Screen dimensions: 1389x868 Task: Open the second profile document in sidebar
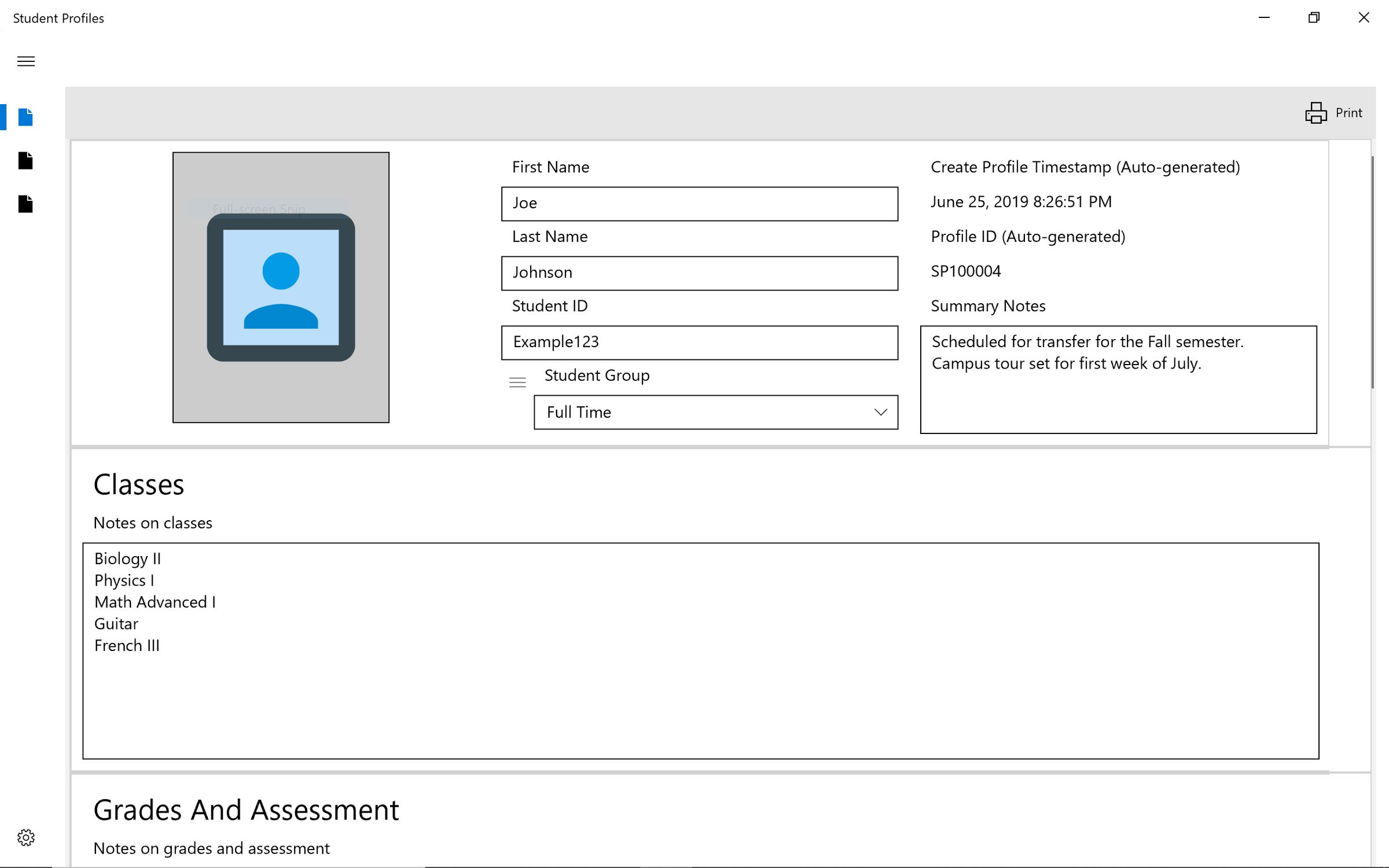[25, 161]
